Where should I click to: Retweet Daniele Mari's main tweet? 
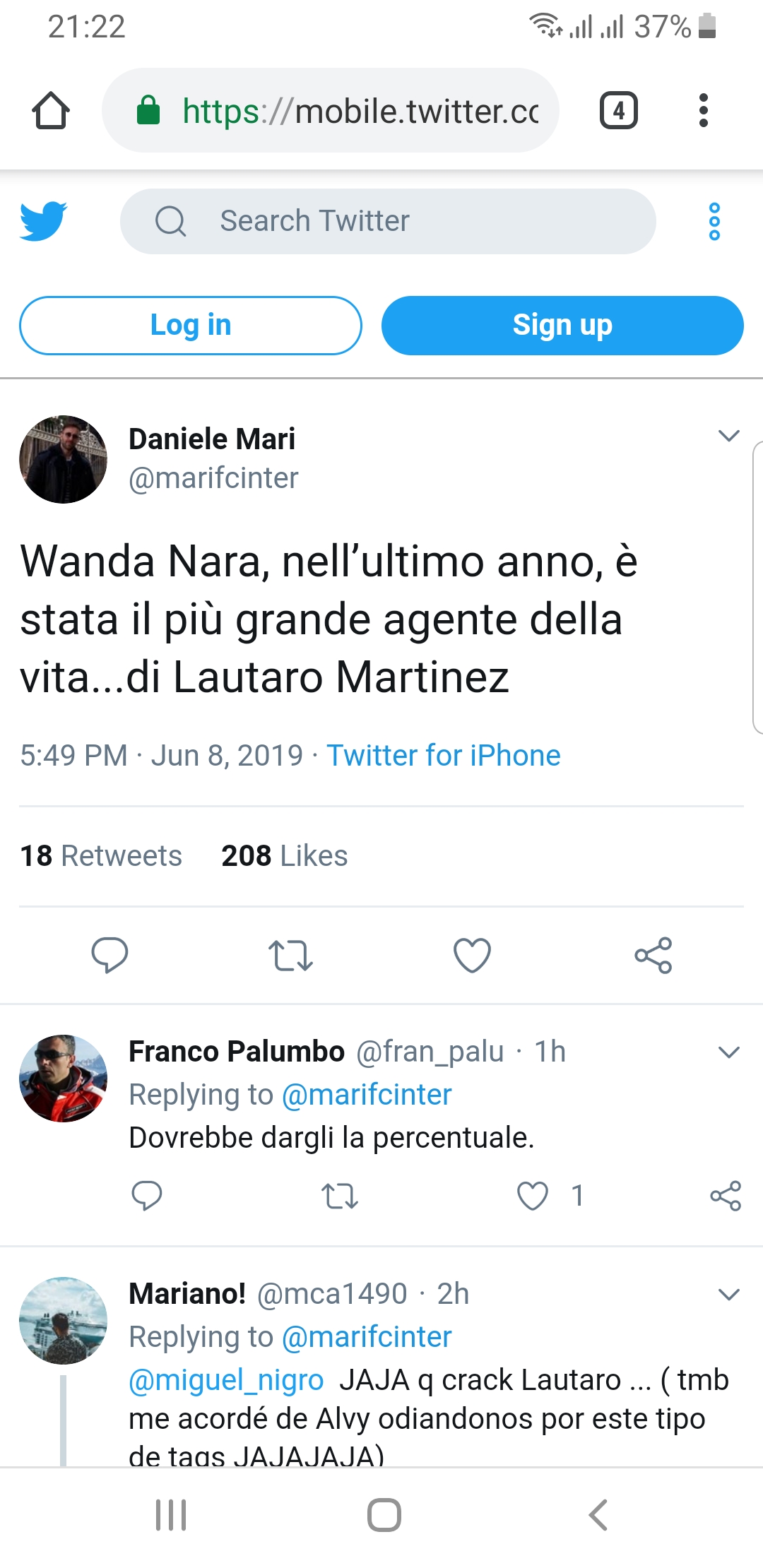pos(290,955)
